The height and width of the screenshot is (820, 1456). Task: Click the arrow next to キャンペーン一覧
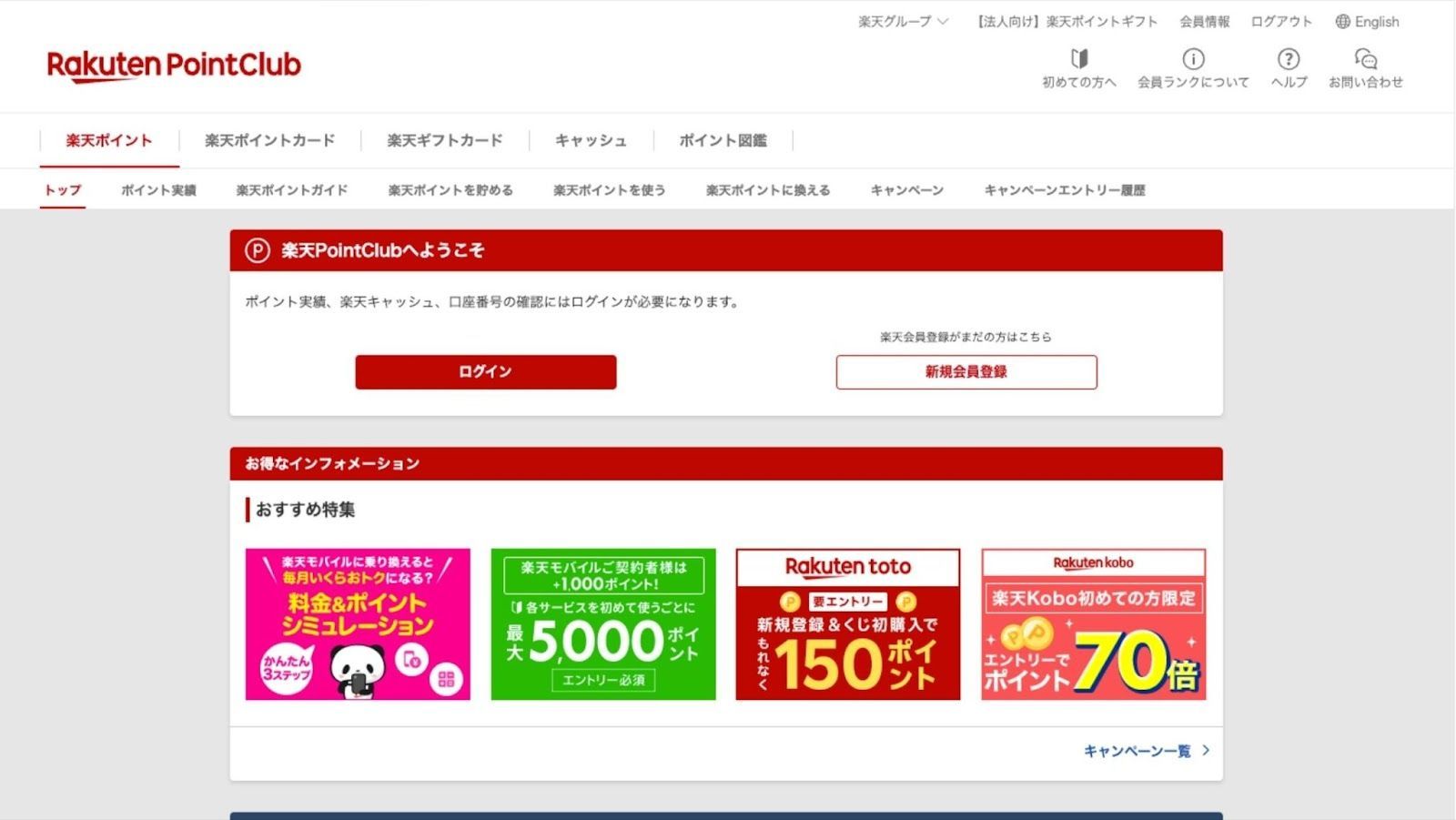1206,751
